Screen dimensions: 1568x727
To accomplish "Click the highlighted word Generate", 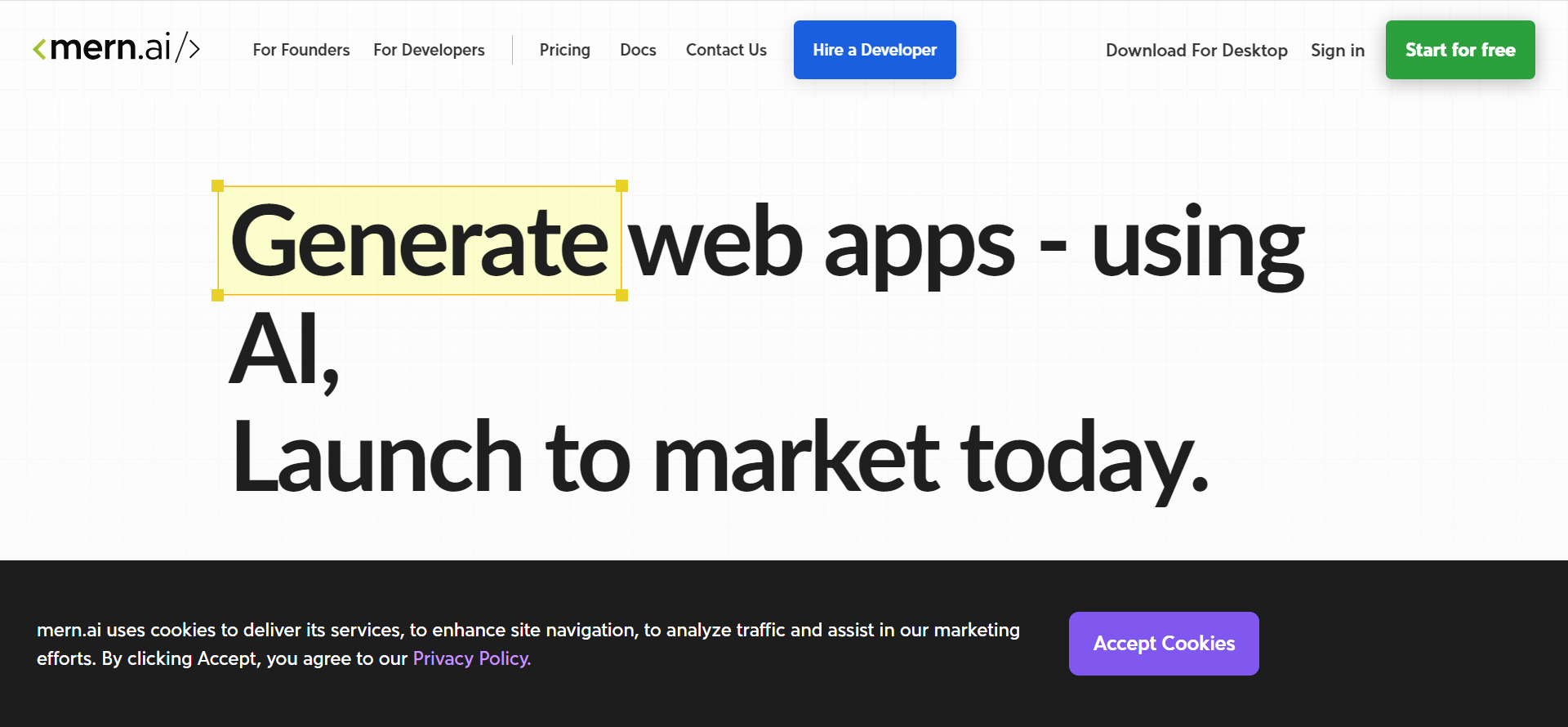I will pyautogui.click(x=419, y=242).
